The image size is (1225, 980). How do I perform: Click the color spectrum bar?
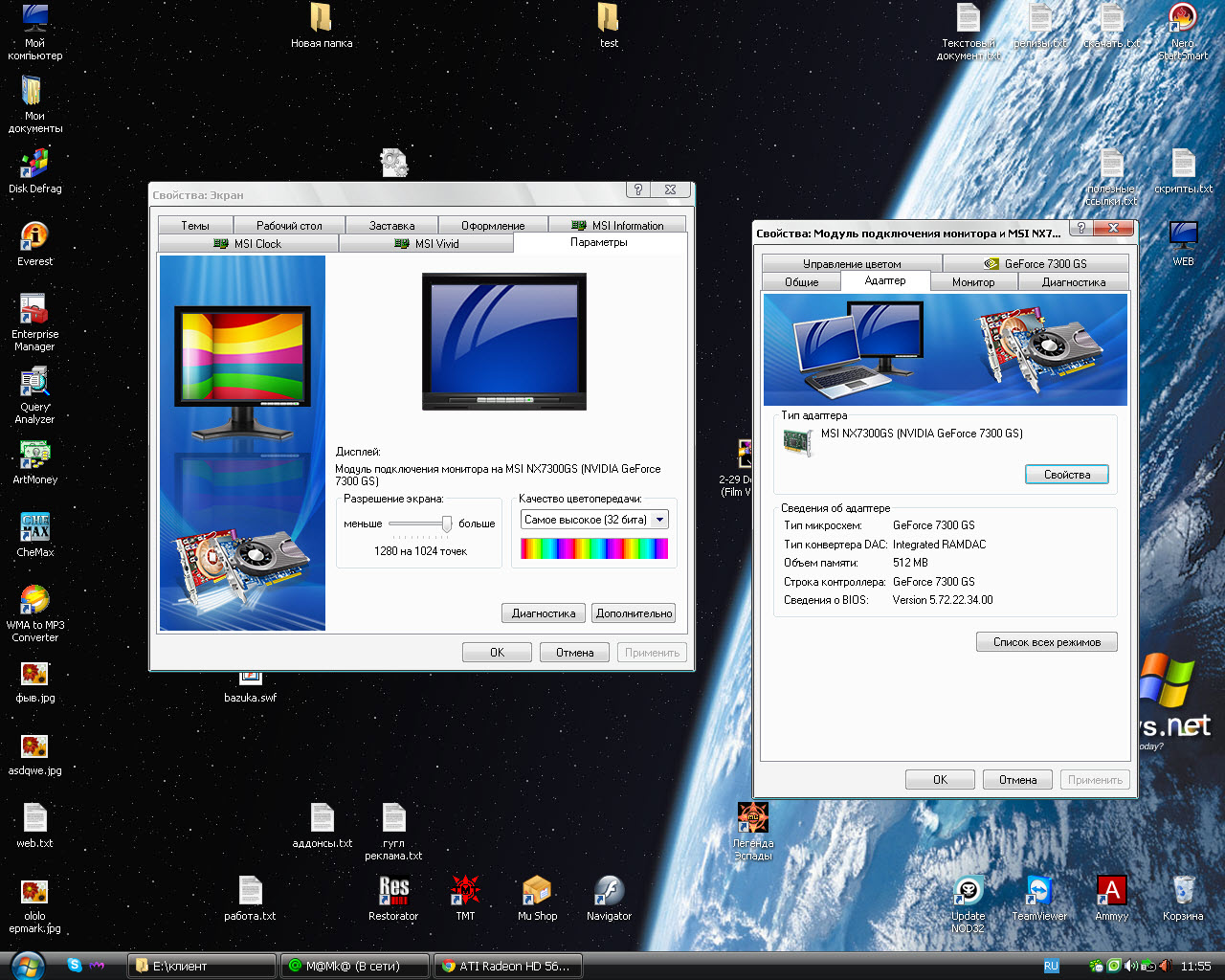[x=594, y=548]
